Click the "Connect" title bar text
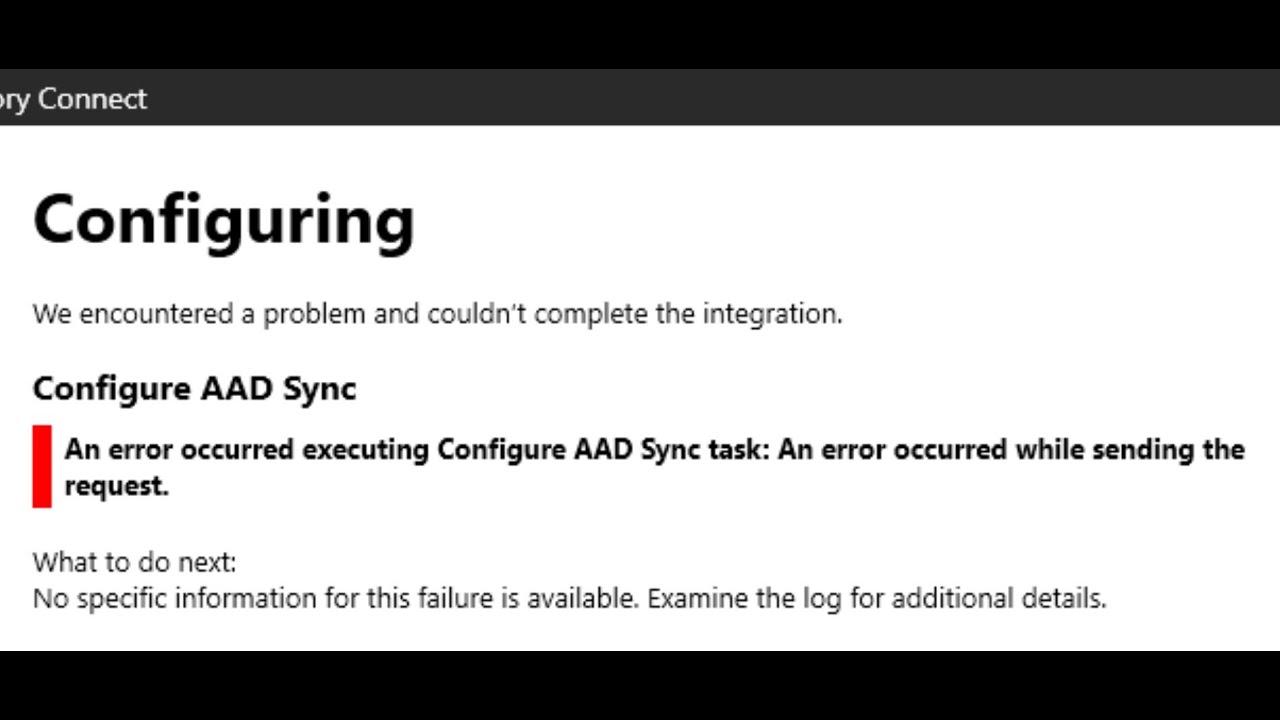 pos(104,99)
